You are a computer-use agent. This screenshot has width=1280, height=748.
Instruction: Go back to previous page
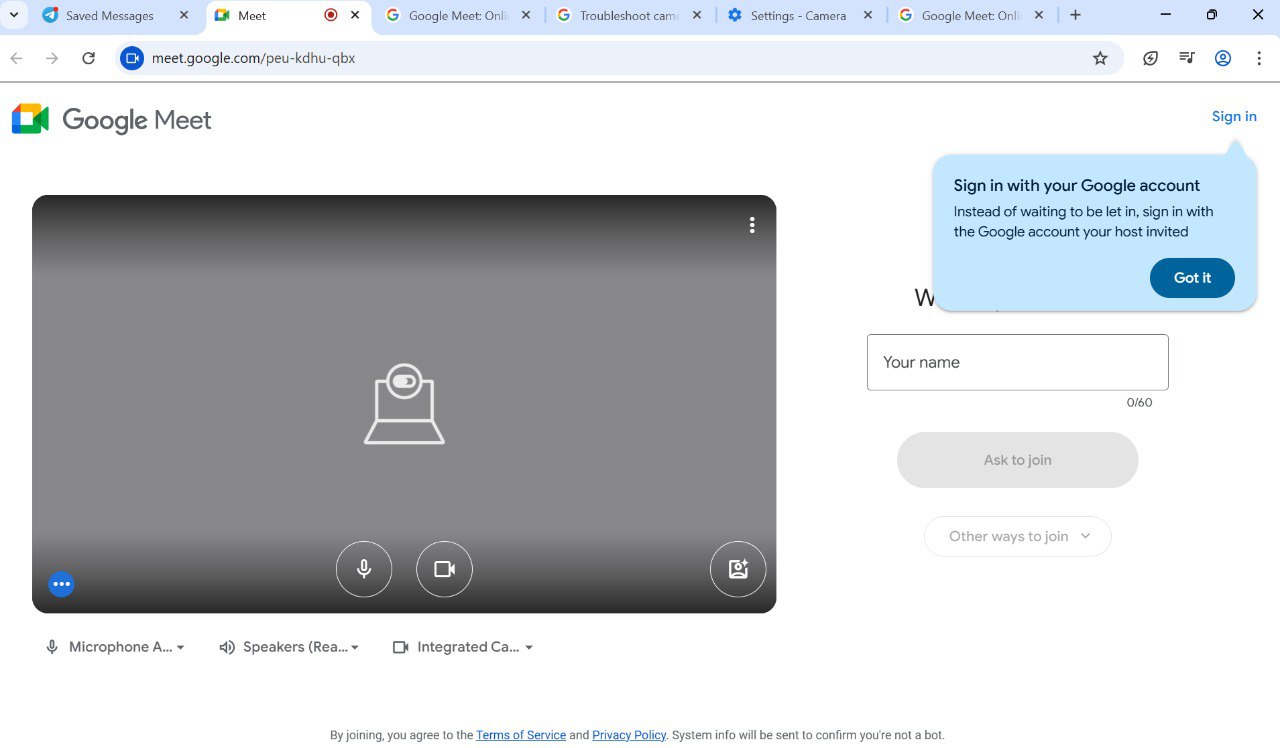[x=17, y=58]
